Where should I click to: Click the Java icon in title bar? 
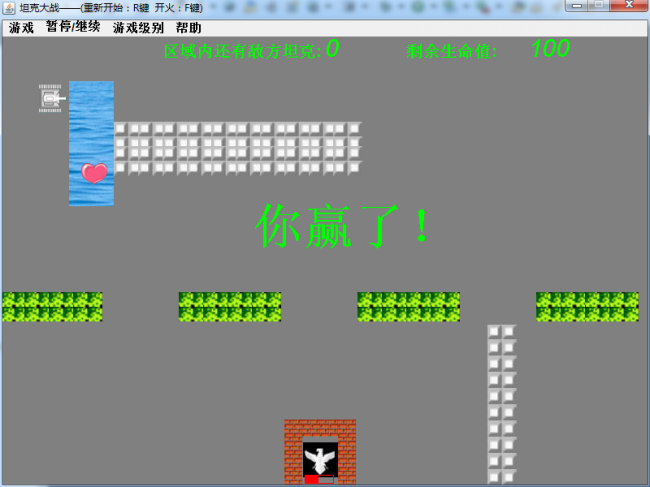pyautogui.click(x=10, y=8)
